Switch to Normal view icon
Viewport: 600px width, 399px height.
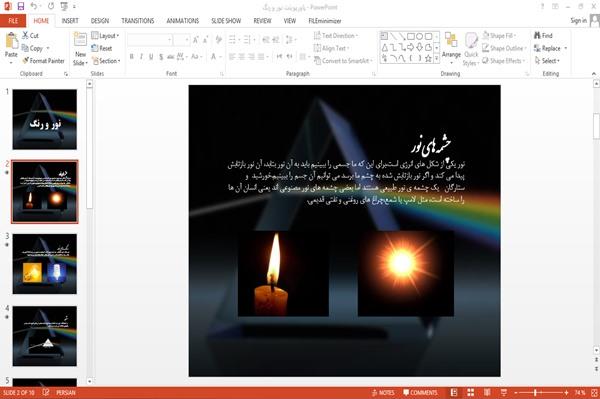coord(454,392)
